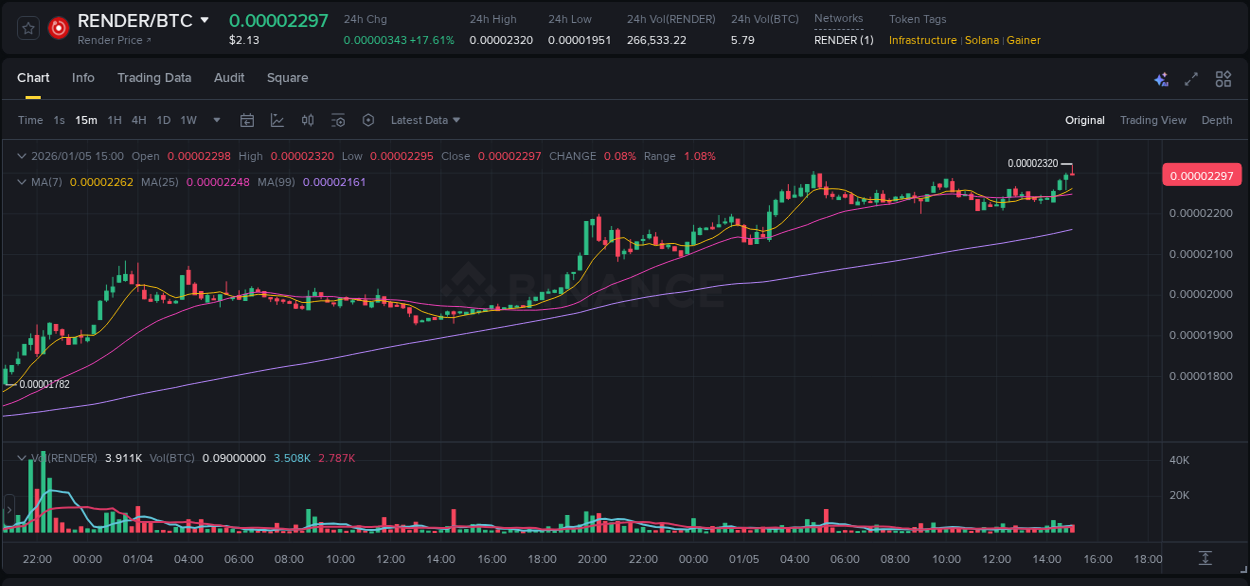Collapse the MA indicators row chevron

pos(21,183)
